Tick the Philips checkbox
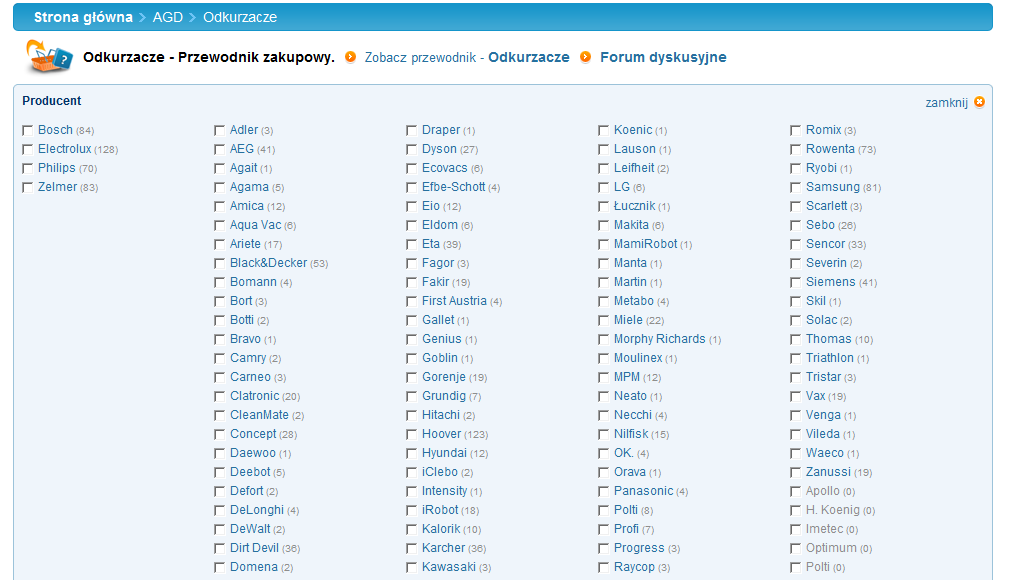This screenshot has height=580, width=1019. (x=27, y=168)
